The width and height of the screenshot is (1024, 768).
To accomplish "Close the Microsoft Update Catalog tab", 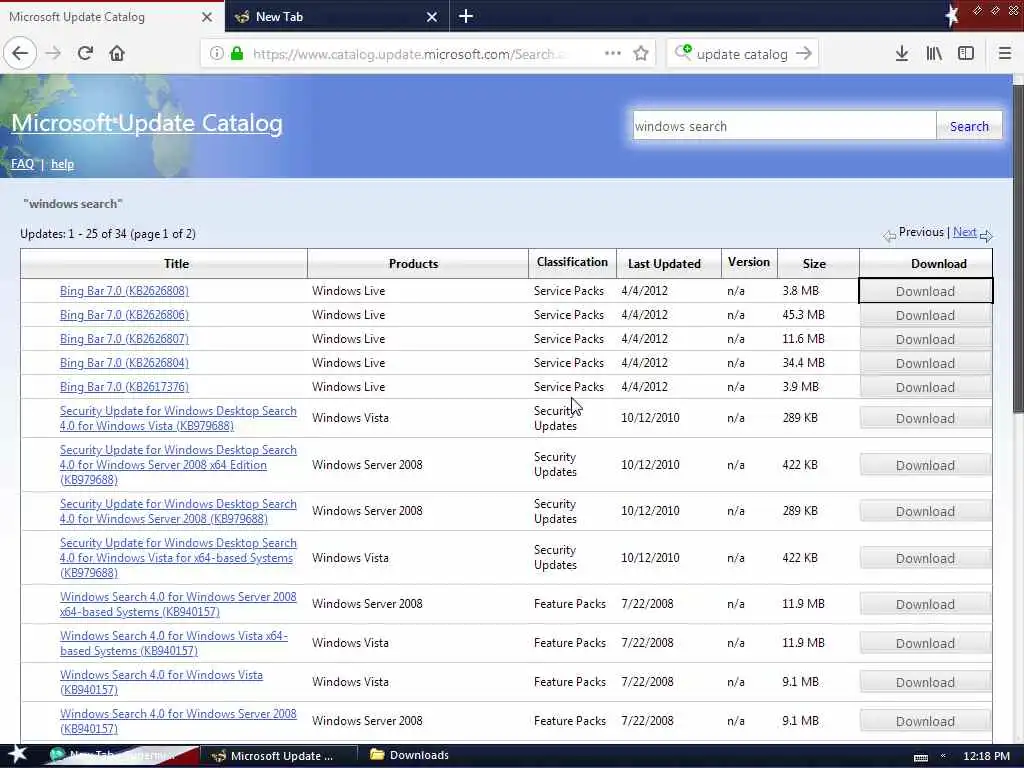I will (x=207, y=17).
